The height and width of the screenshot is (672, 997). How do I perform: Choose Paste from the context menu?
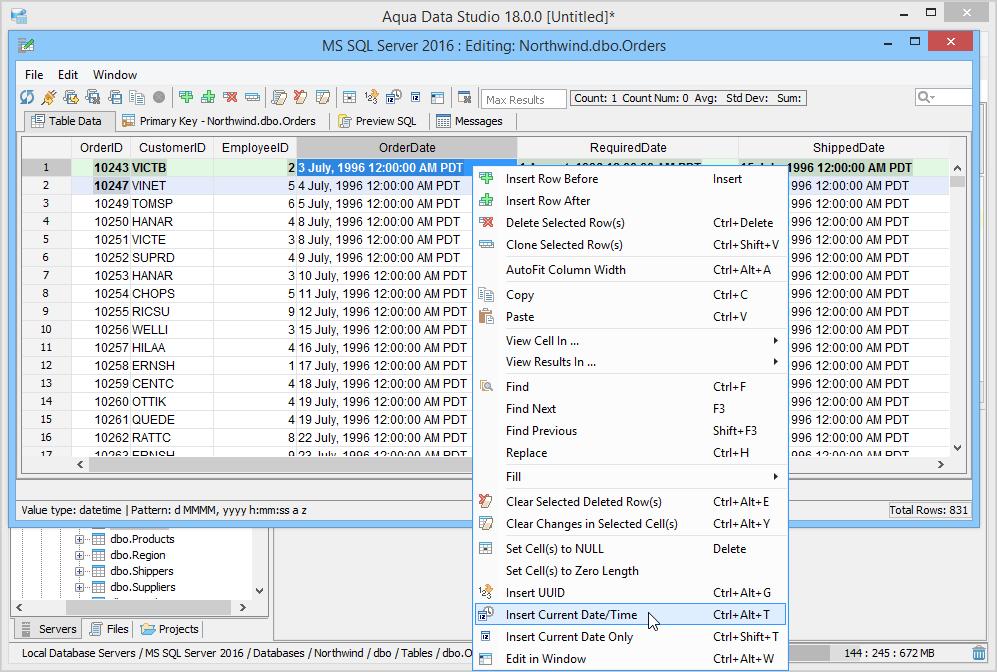point(631,317)
